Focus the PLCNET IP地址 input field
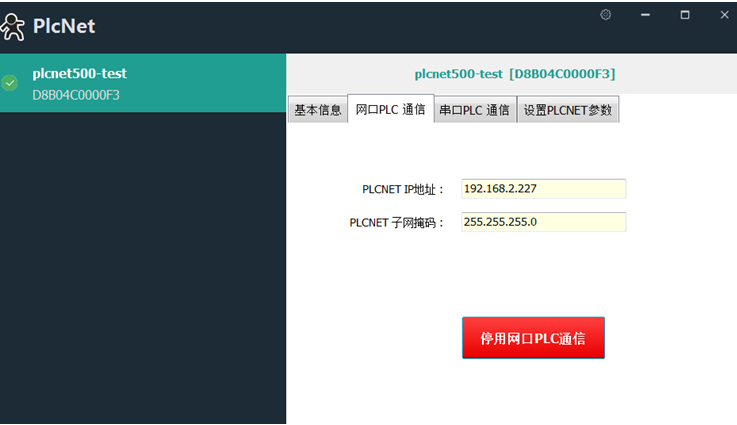Screen dimensions: 737x425 click(x=543, y=189)
